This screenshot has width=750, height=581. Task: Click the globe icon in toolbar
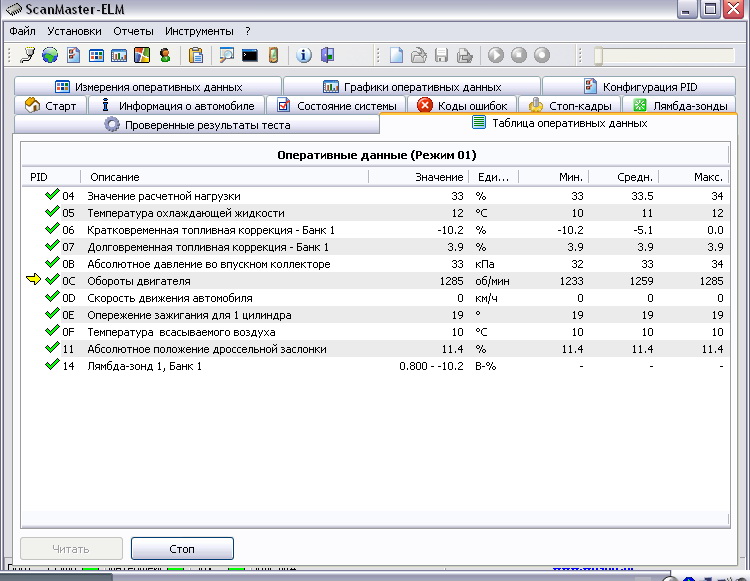[x=49, y=55]
